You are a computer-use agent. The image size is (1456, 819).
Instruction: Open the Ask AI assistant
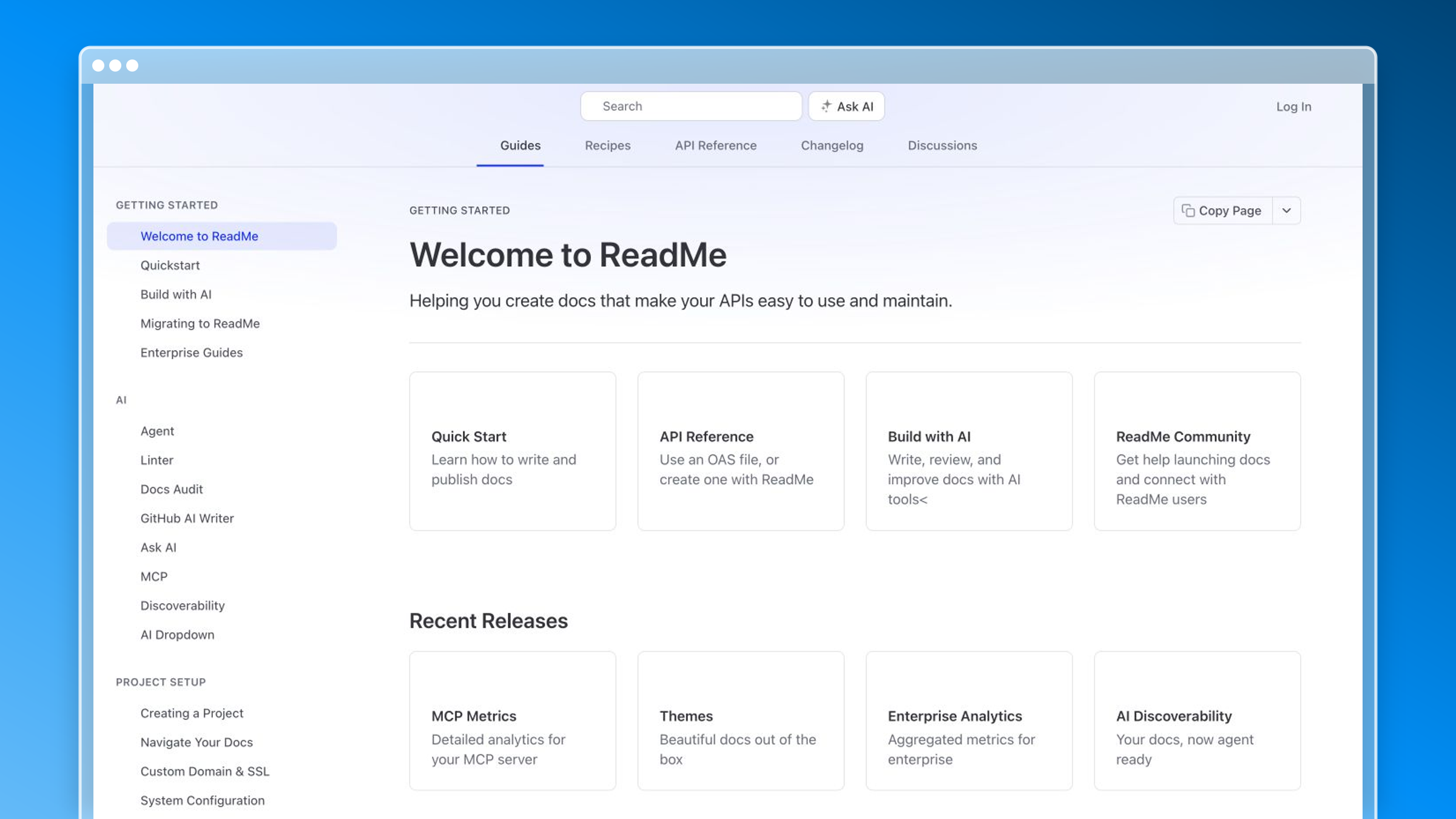click(846, 106)
